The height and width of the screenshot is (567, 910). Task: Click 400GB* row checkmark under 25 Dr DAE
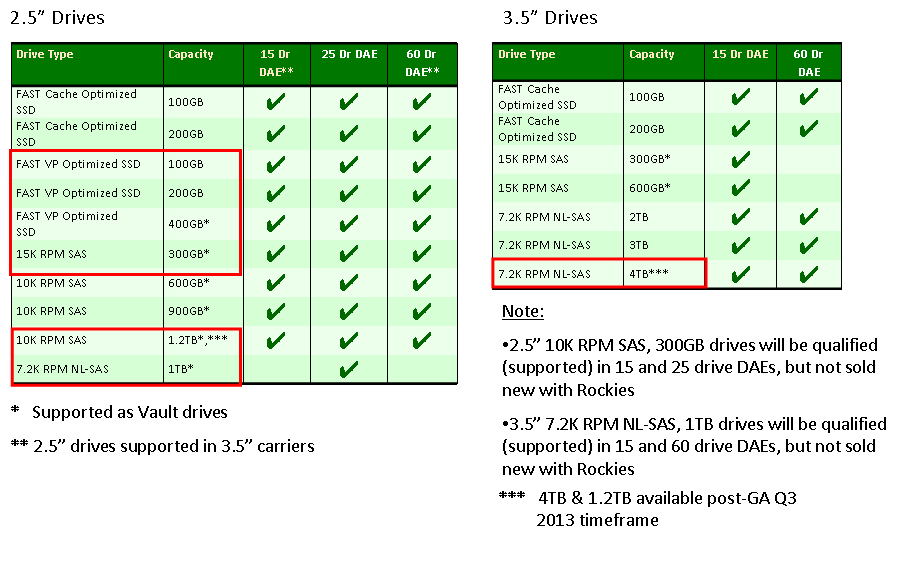click(x=349, y=223)
